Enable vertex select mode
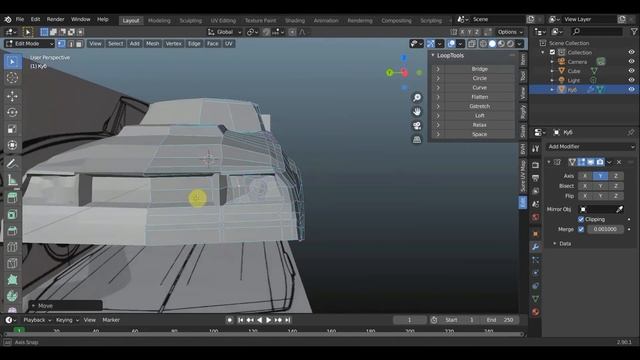The height and width of the screenshot is (360, 640). [x=61, y=44]
